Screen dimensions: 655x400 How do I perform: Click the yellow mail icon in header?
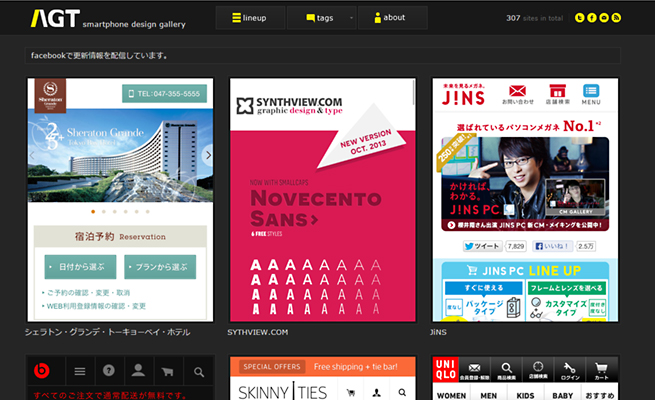[604, 18]
